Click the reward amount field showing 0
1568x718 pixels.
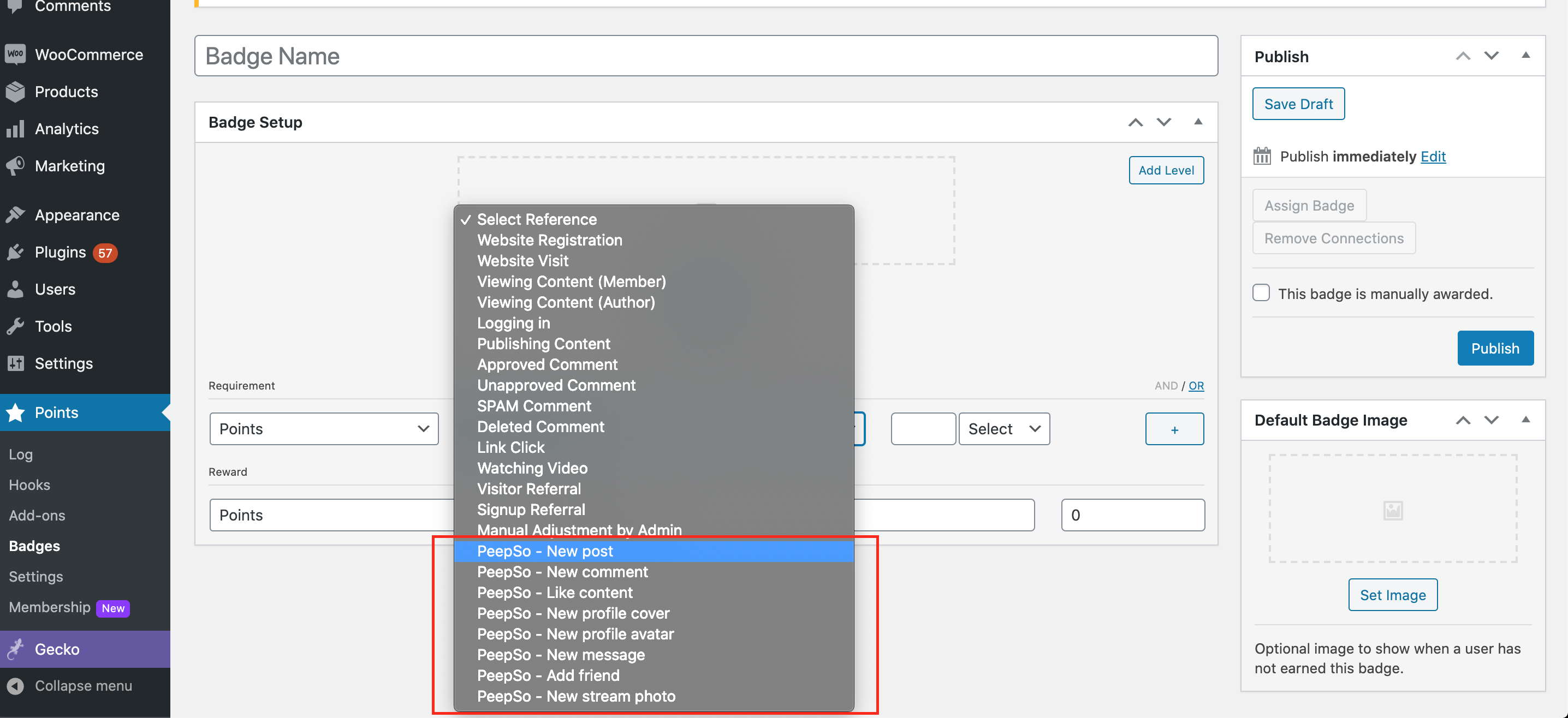click(x=1132, y=515)
